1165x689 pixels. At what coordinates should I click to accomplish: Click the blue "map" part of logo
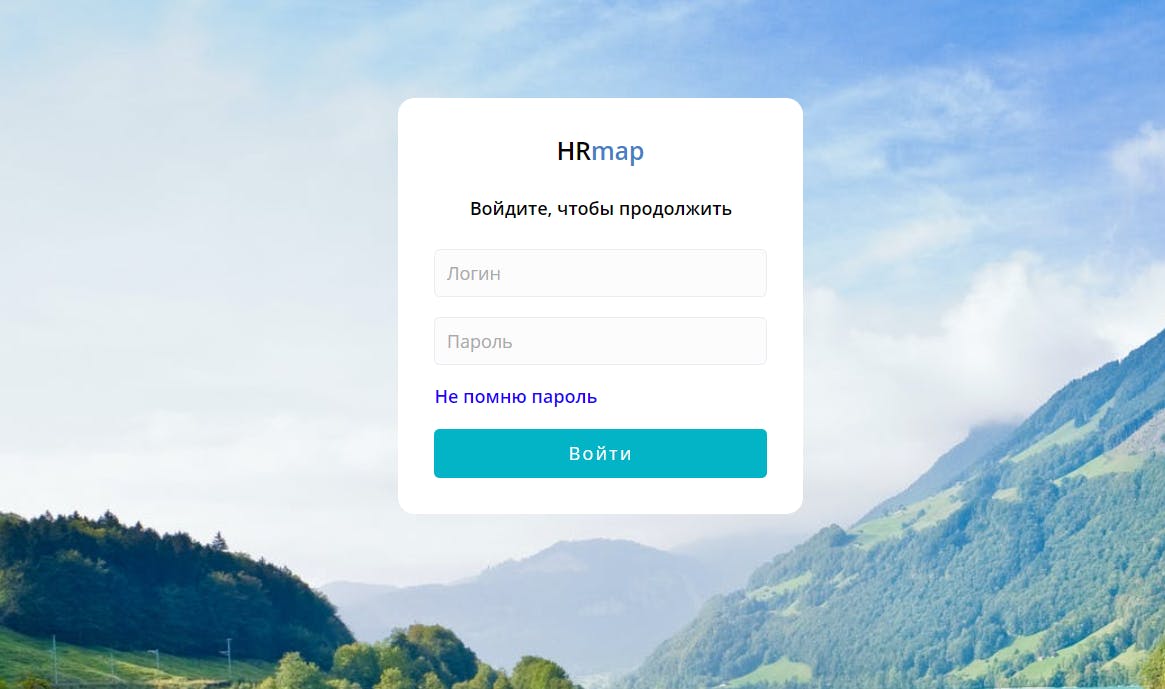tap(618, 152)
